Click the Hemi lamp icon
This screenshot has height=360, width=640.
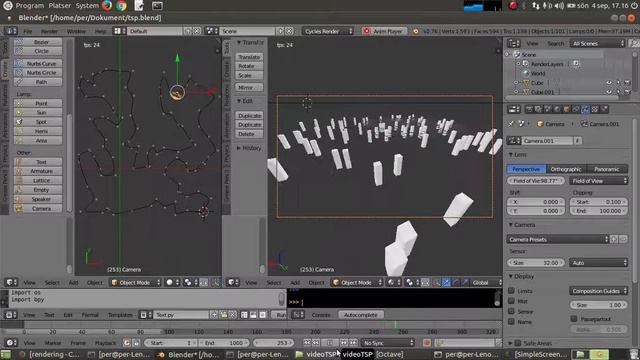(x=19, y=131)
